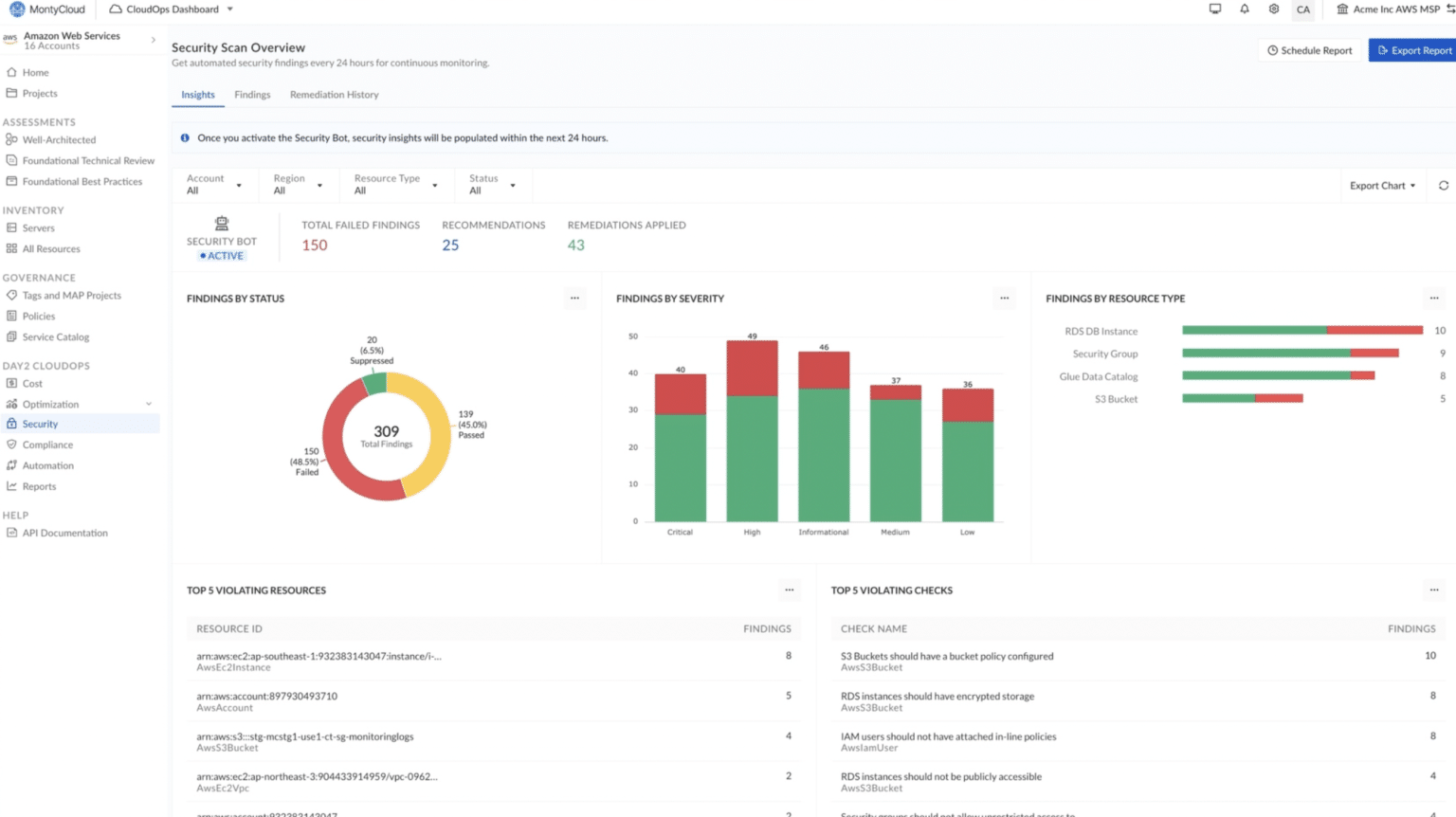Click 'S3 Buckets should have a bucket policy configured'

click(x=947, y=656)
